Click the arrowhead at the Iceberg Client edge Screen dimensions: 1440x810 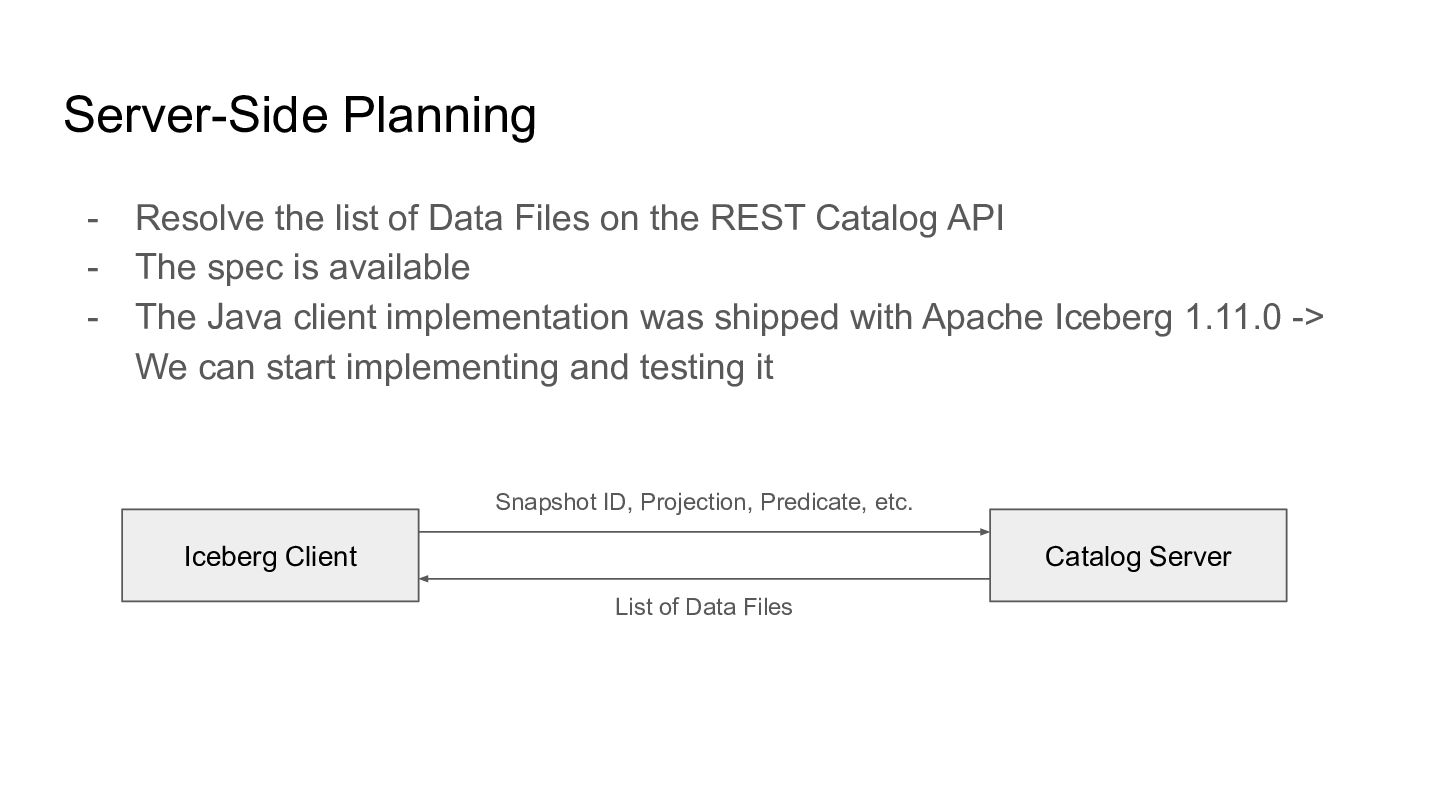click(x=424, y=578)
